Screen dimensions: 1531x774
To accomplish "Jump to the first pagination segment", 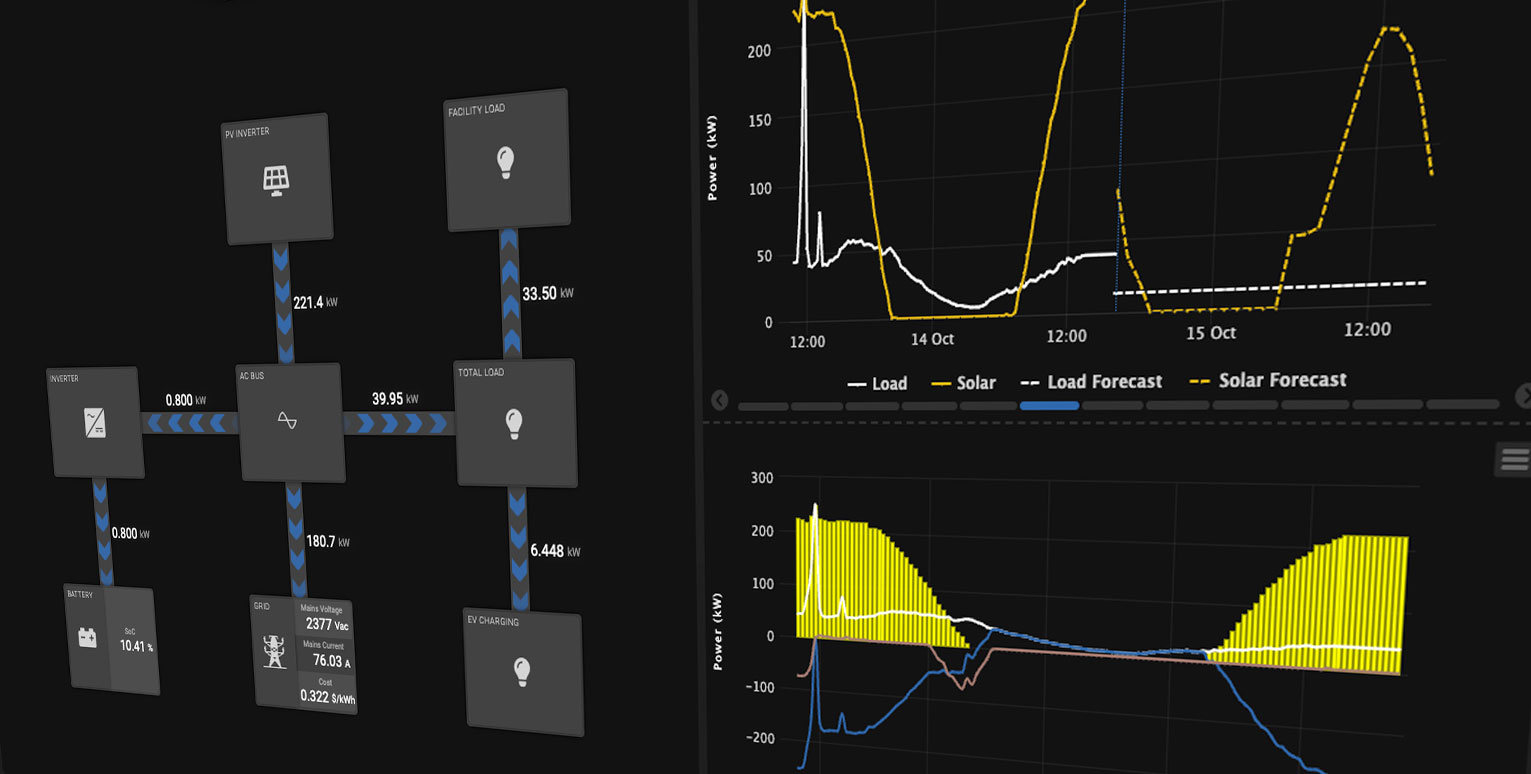I will coord(762,407).
